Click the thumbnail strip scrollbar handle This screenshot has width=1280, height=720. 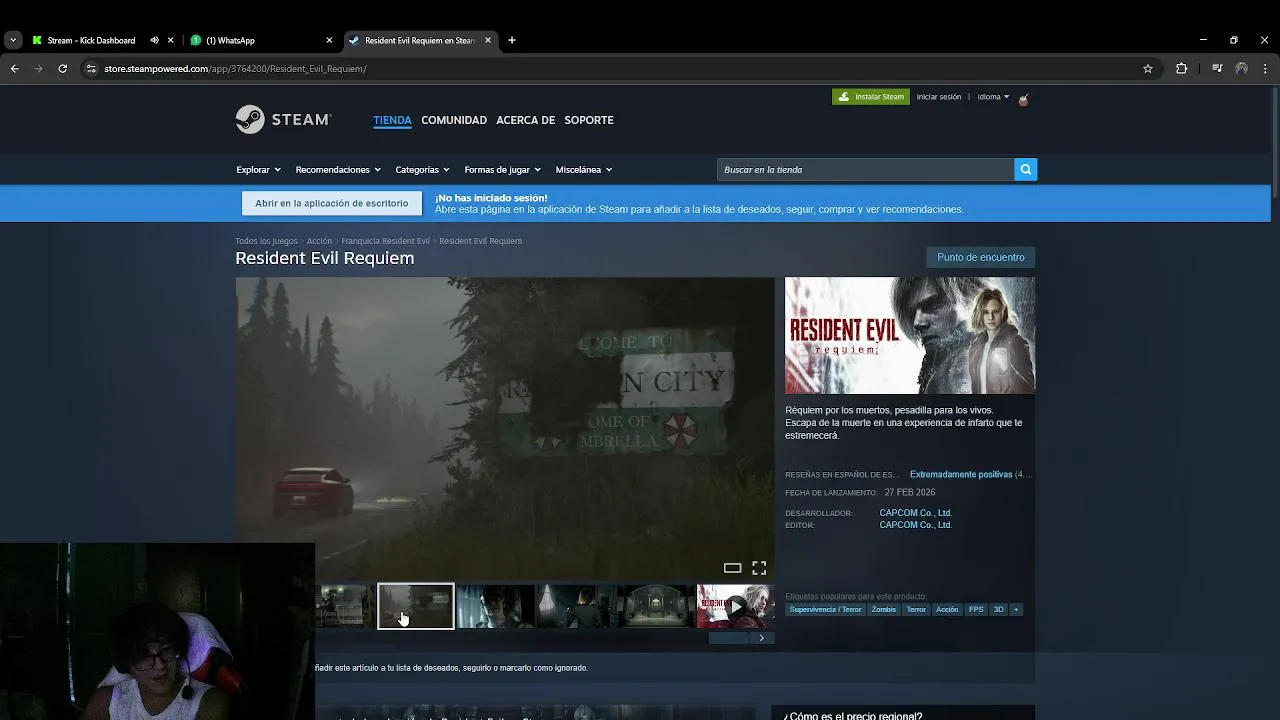click(x=728, y=638)
